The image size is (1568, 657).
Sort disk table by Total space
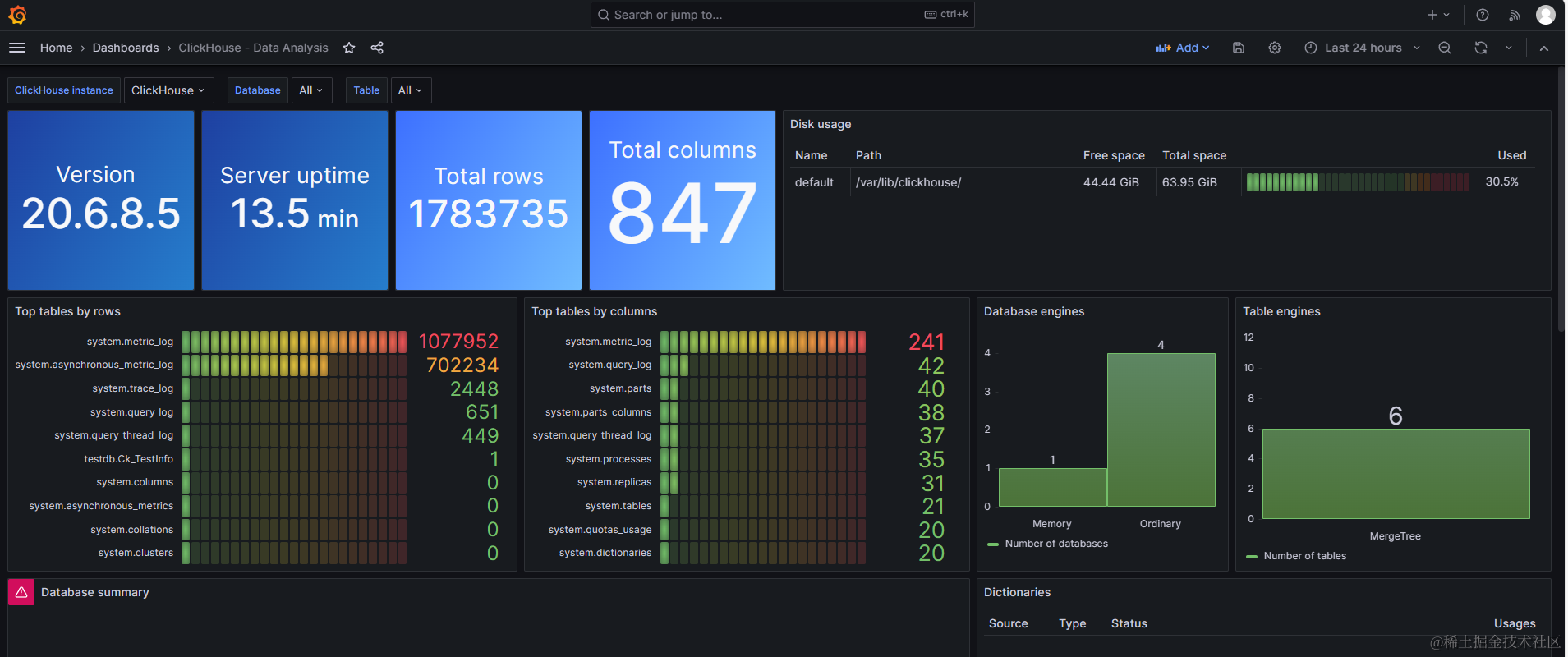pyautogui.click(x=1194, y=155)
